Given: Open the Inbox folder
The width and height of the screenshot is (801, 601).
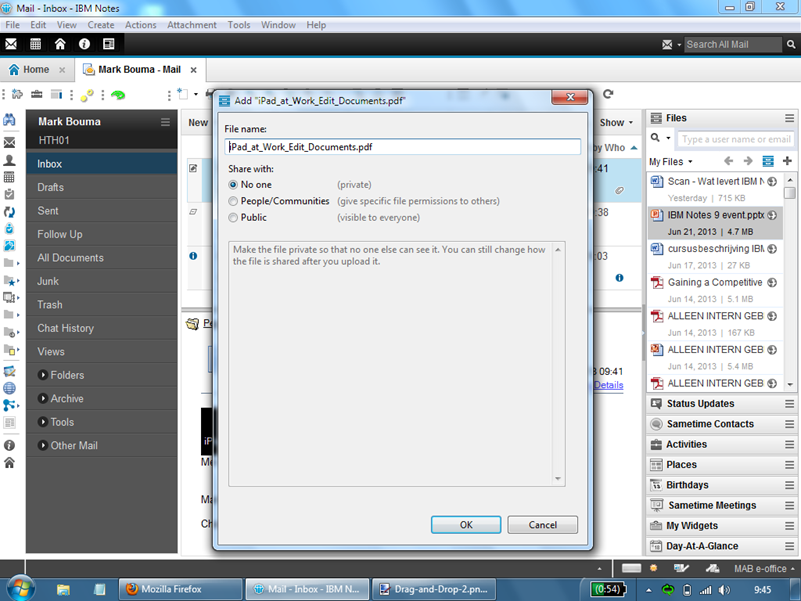Looking at the screenshot, I should tap(102, 164).
